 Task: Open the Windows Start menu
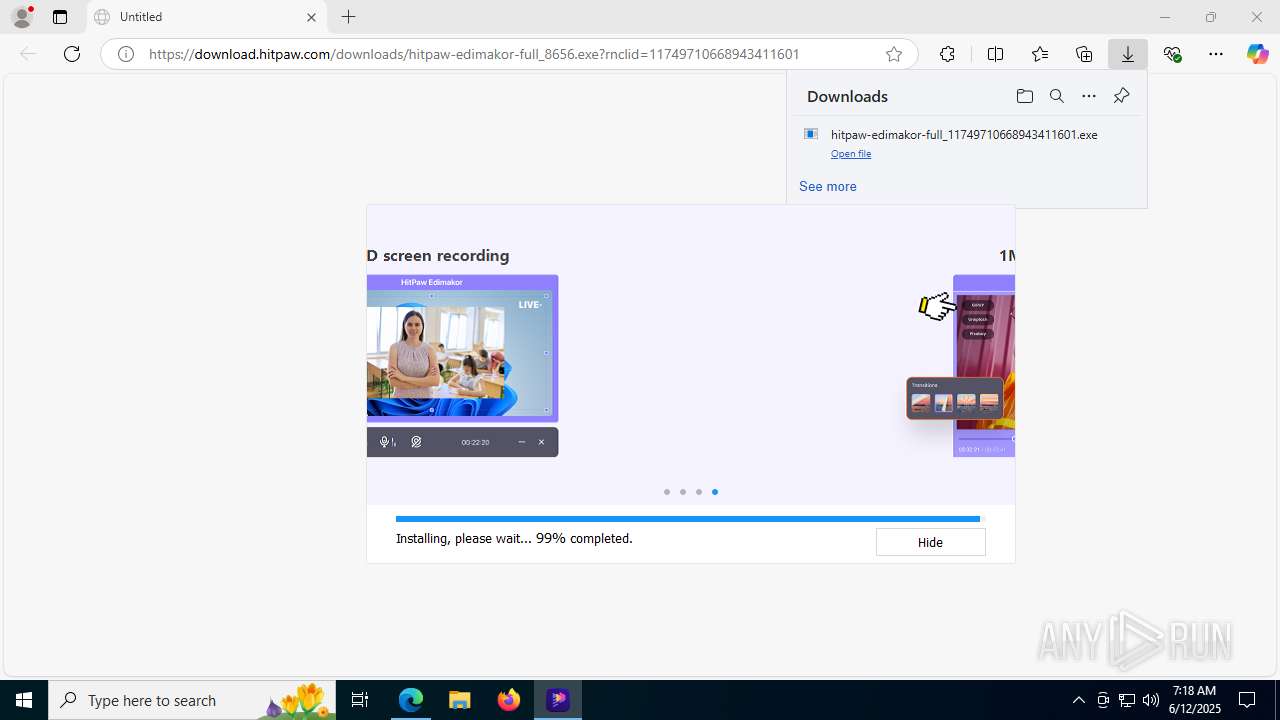[x=24, y=700]
